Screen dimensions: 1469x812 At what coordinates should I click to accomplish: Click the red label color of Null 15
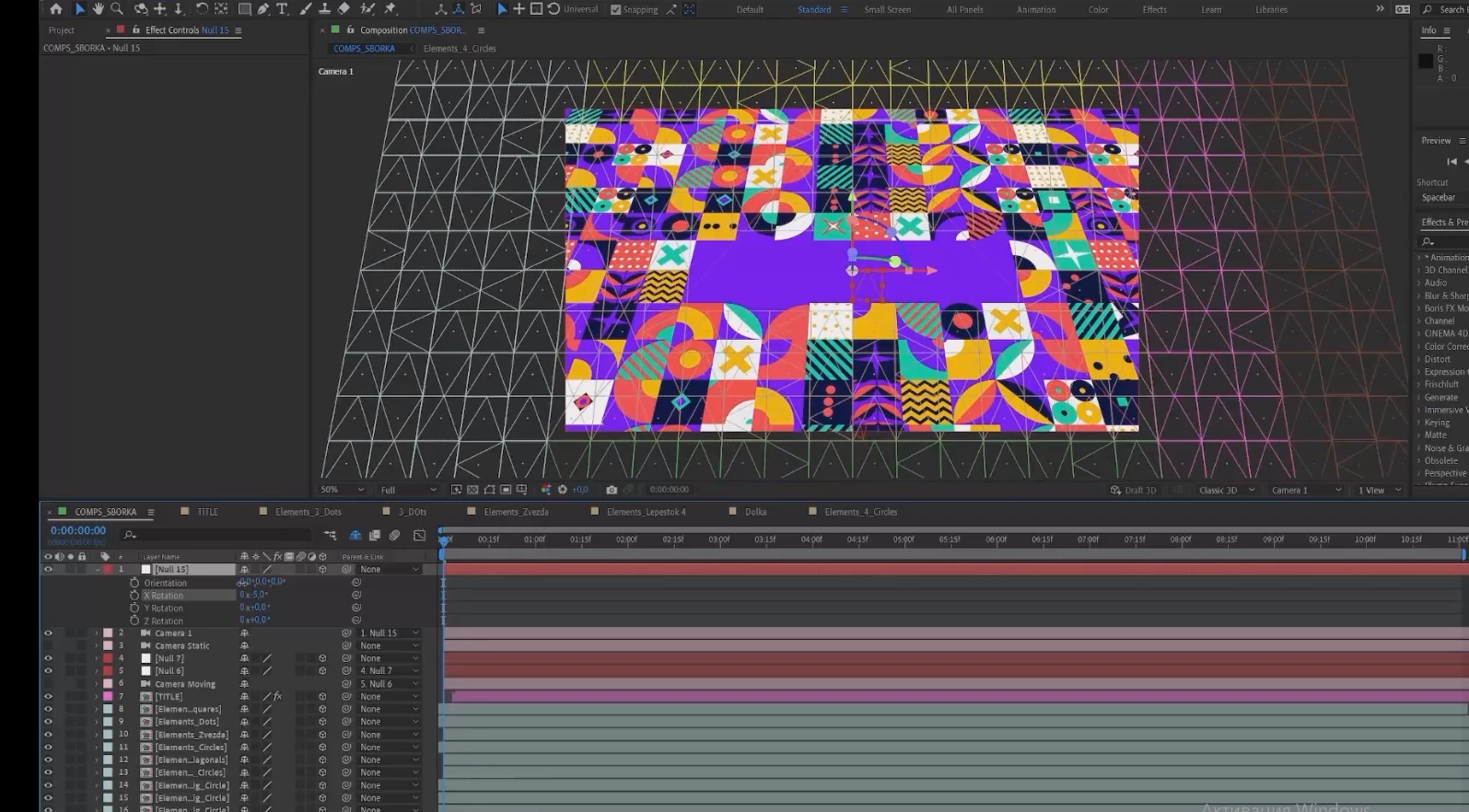coord(108,570)
